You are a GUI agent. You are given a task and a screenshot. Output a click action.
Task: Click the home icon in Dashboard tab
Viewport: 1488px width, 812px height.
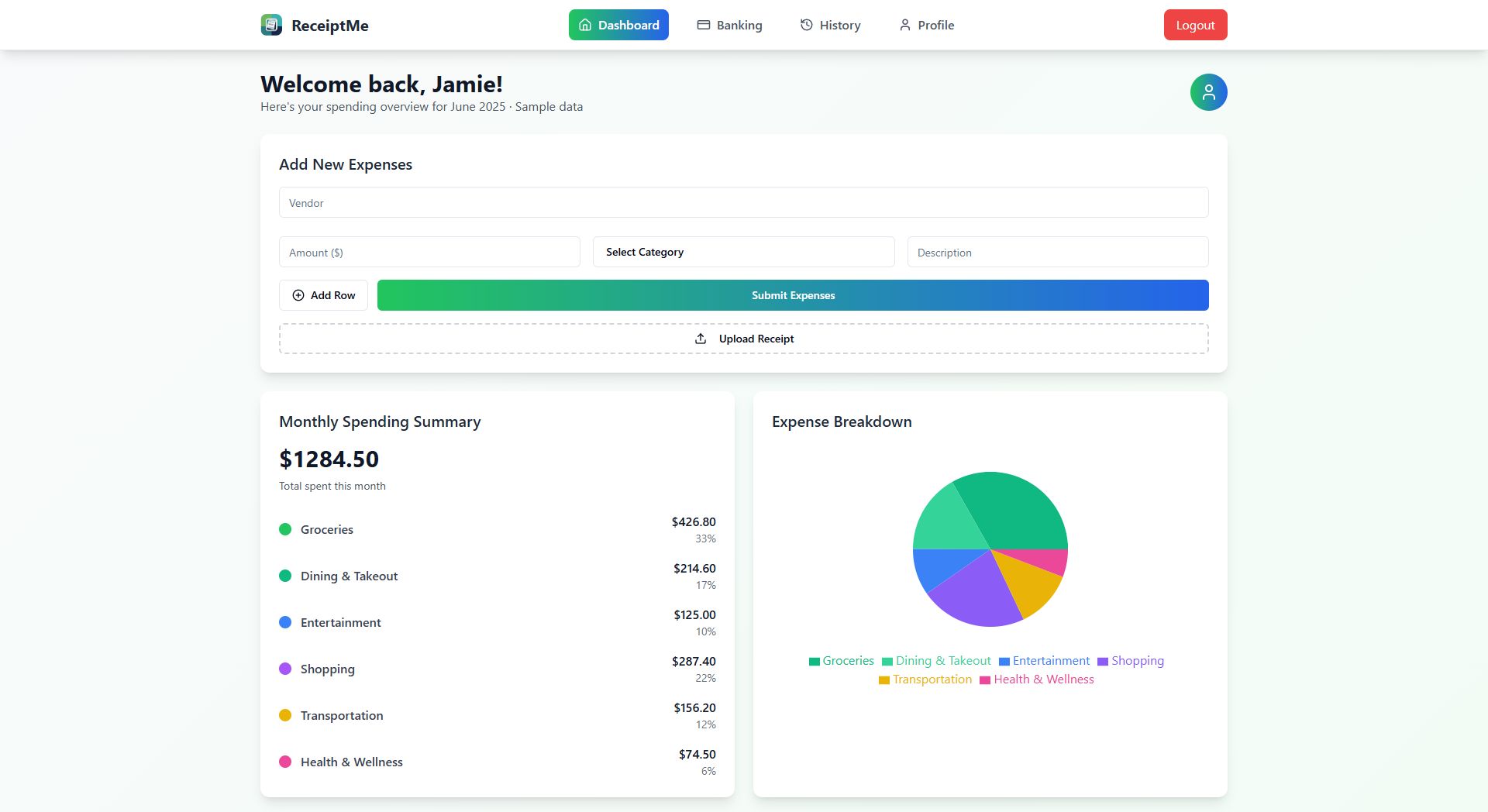pyautogui.click(x=585, y=25)
